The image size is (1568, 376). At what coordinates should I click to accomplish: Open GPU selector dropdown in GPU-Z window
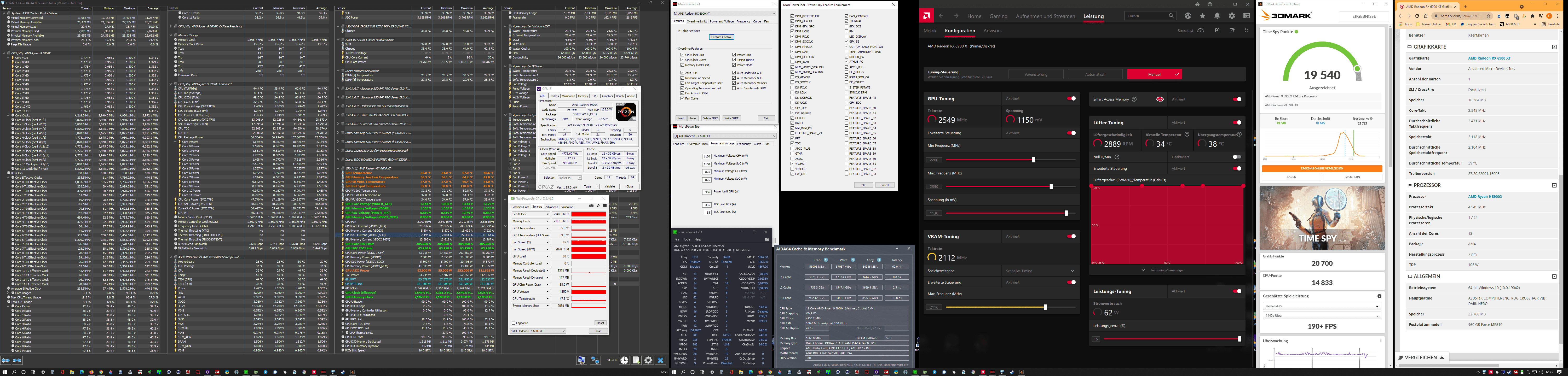tap(538, 331)
